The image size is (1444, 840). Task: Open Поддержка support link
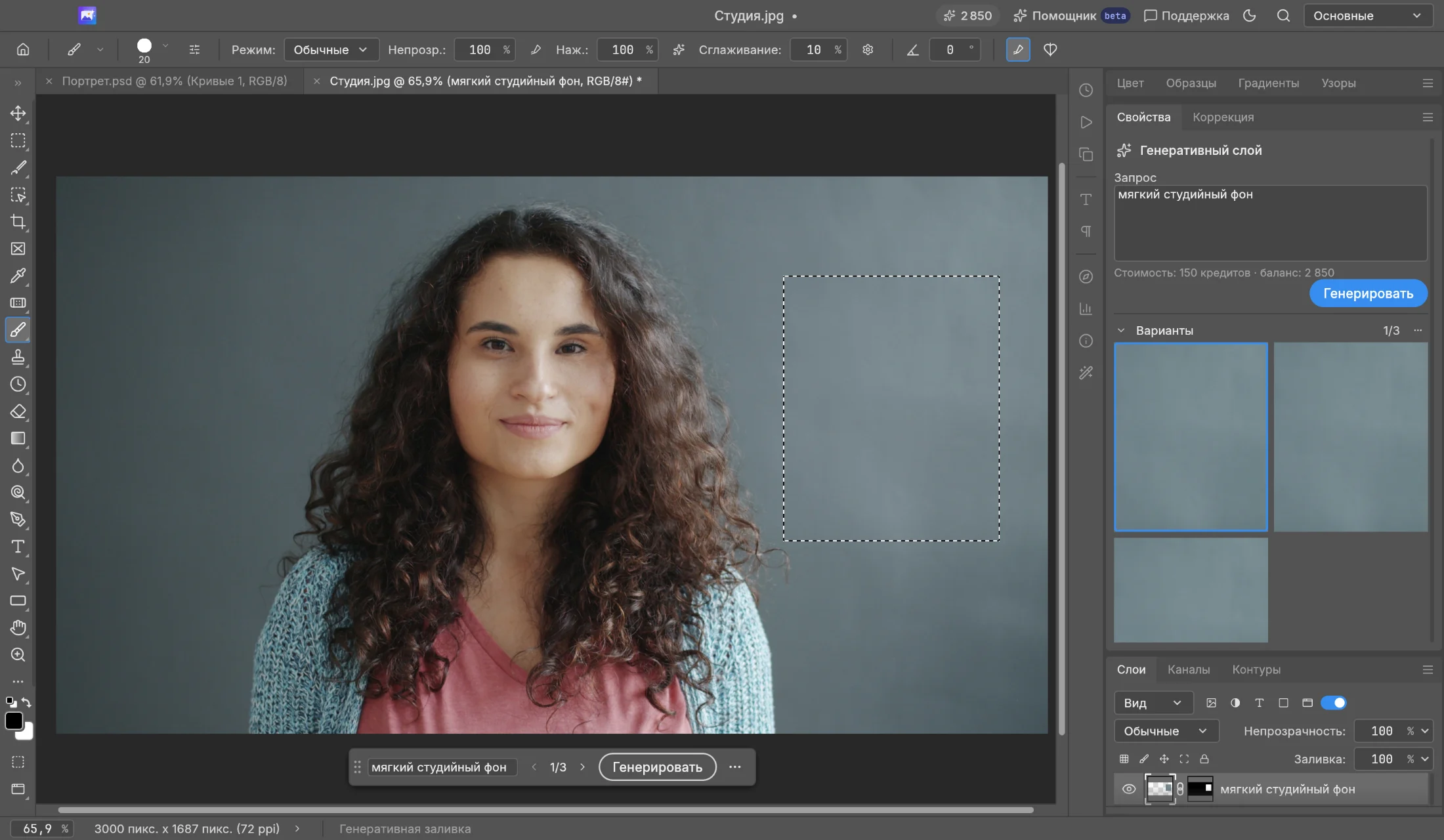(x=1186, y=16)
